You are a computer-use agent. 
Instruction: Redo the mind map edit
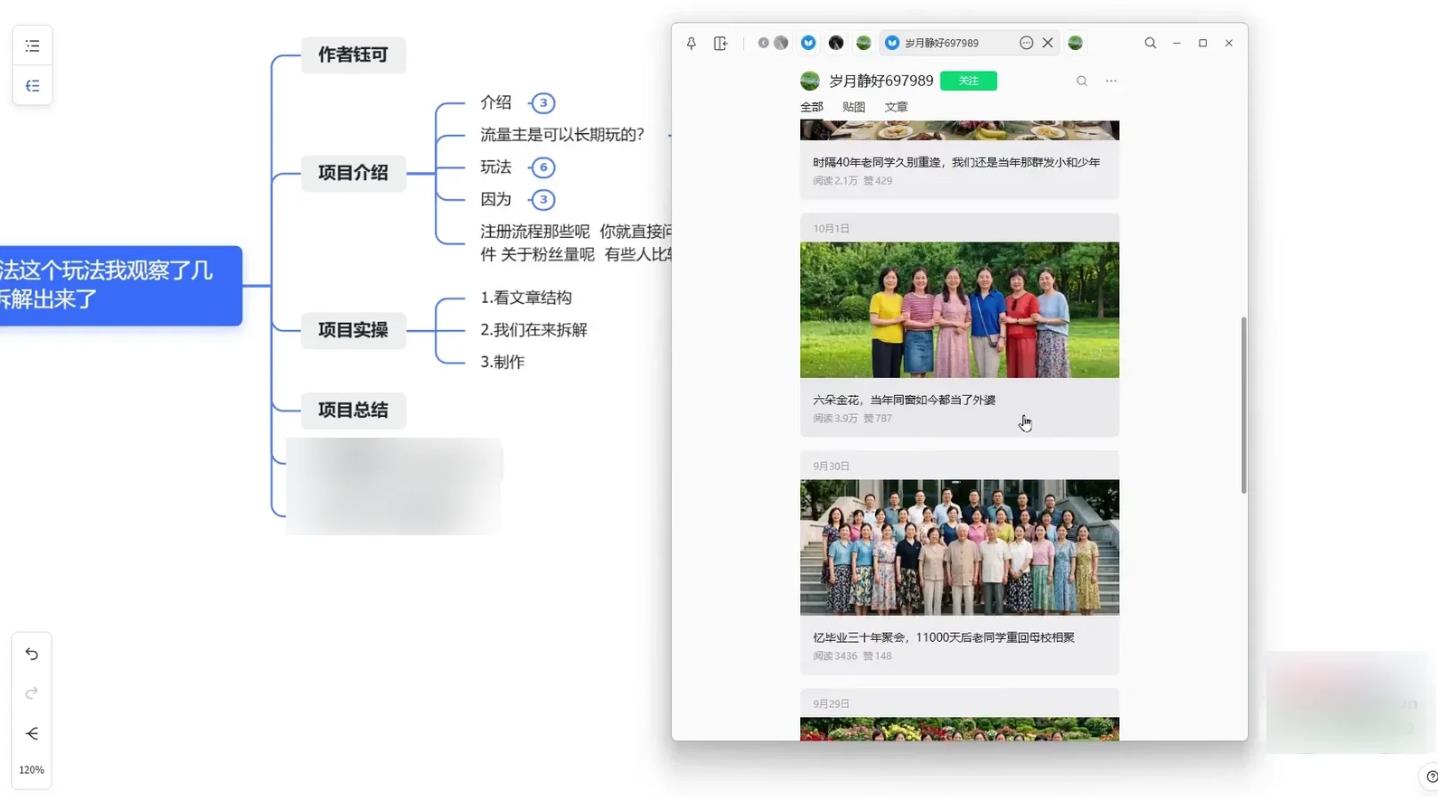(32, 693)
